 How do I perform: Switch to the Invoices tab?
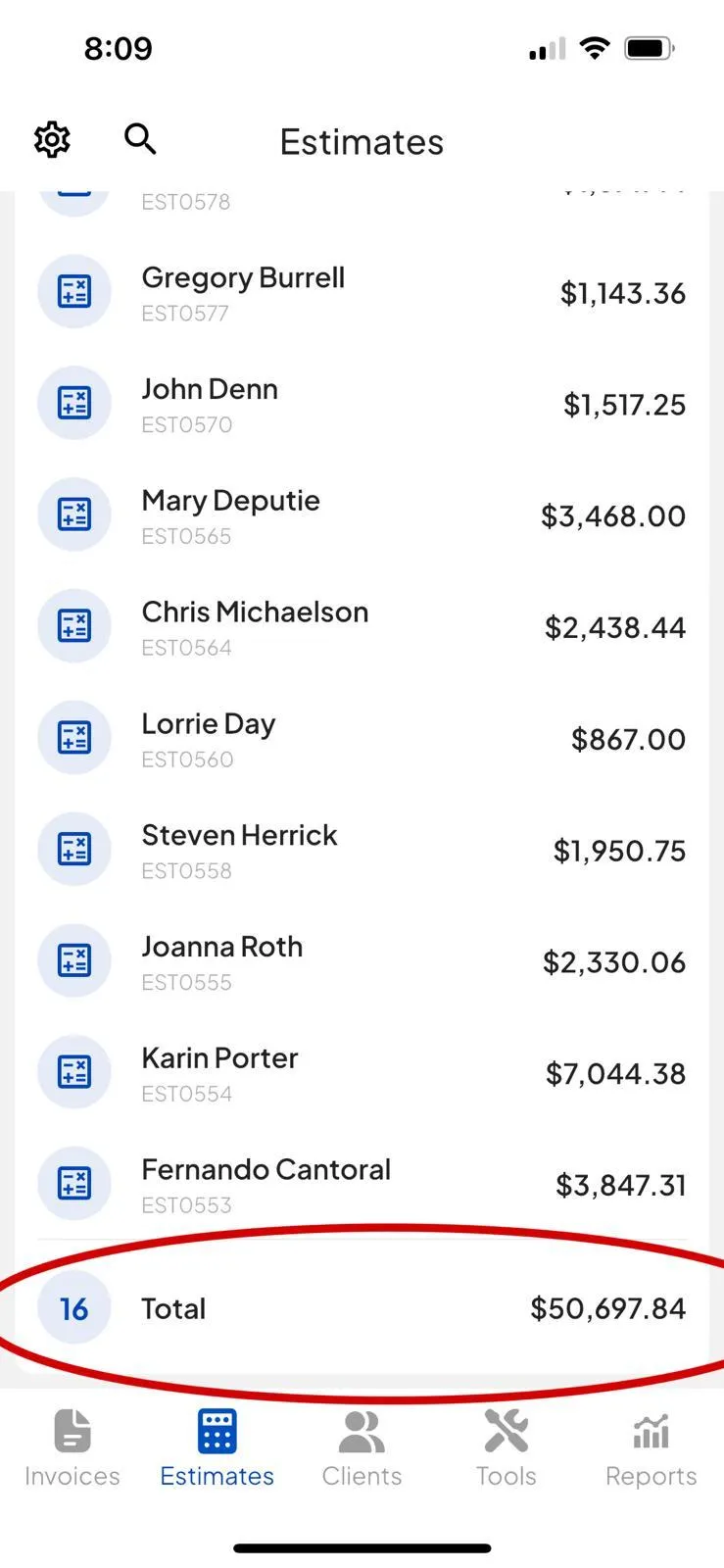pos(72,1448)
